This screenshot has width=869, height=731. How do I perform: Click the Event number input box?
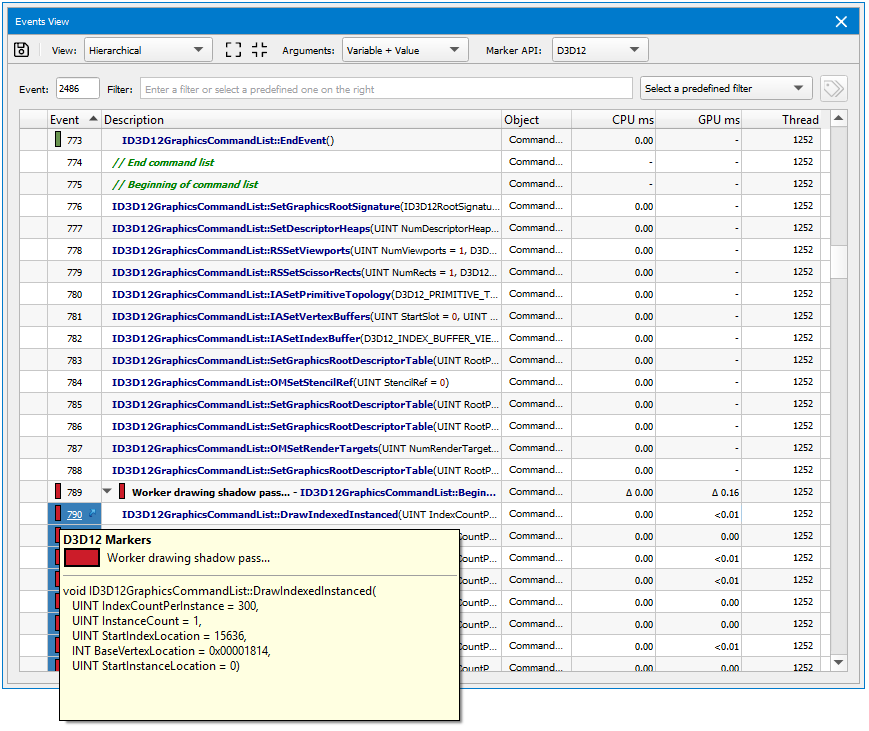click(x=77, y=89)
